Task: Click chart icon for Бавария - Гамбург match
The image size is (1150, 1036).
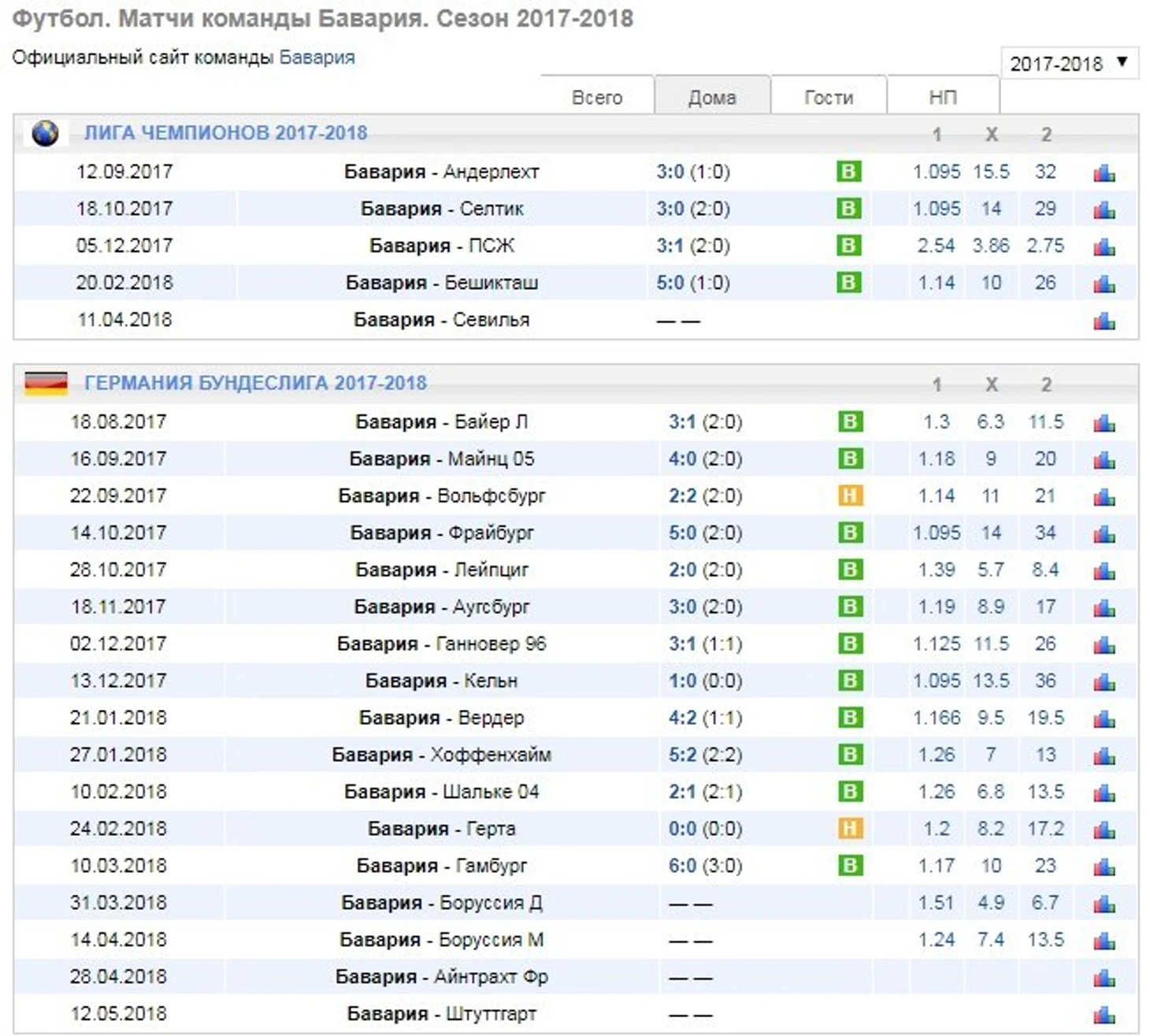Action: tap(1104, 867)
